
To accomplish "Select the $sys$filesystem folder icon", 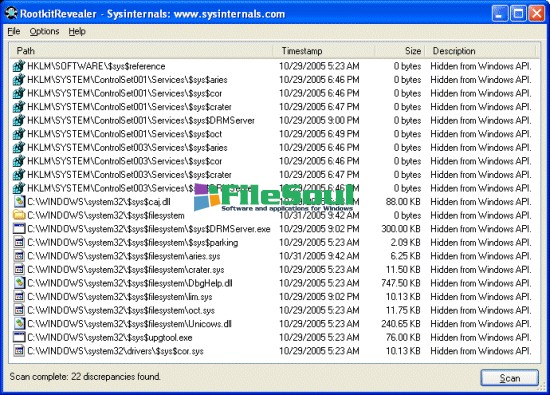I will [19, 215].
